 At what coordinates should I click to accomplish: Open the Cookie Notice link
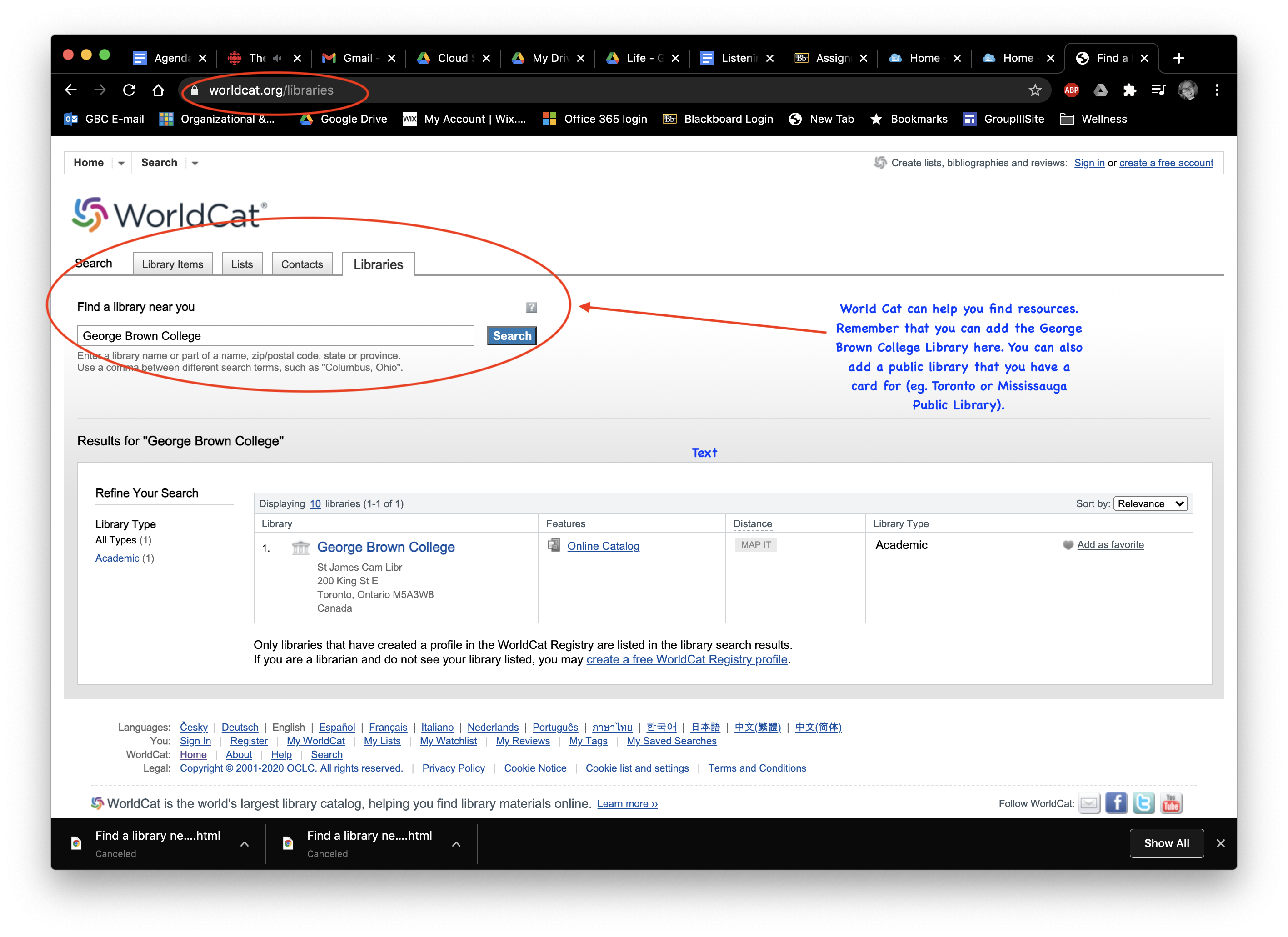[535, 768]
